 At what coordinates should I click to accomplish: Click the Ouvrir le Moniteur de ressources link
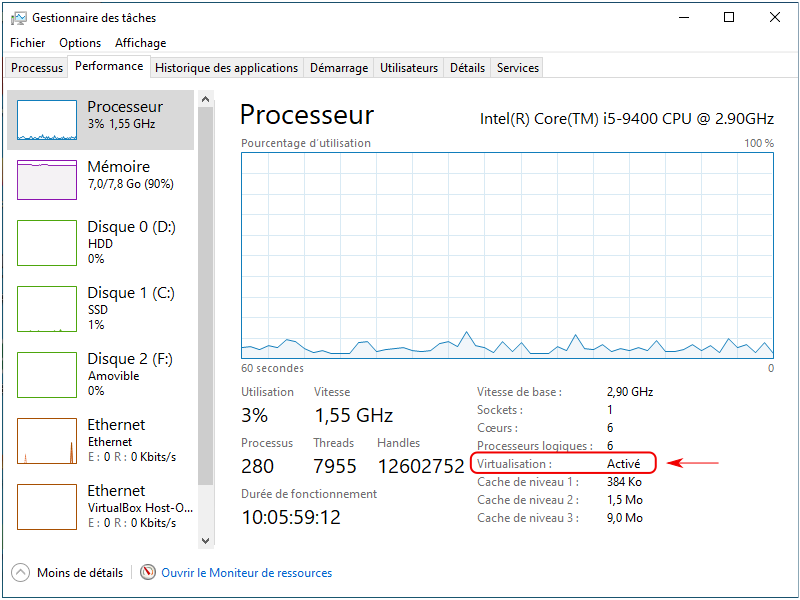click(246, 573)
